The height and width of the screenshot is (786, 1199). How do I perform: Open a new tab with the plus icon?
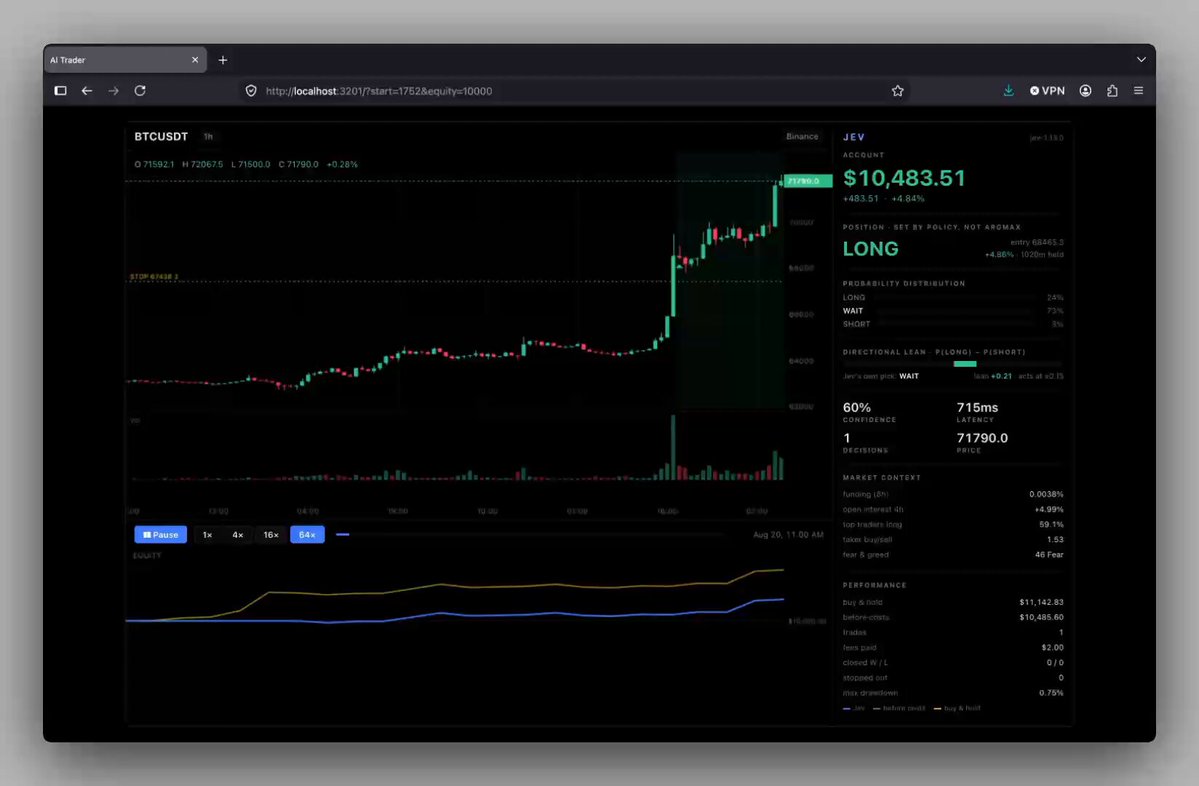(x=223, y=60)
